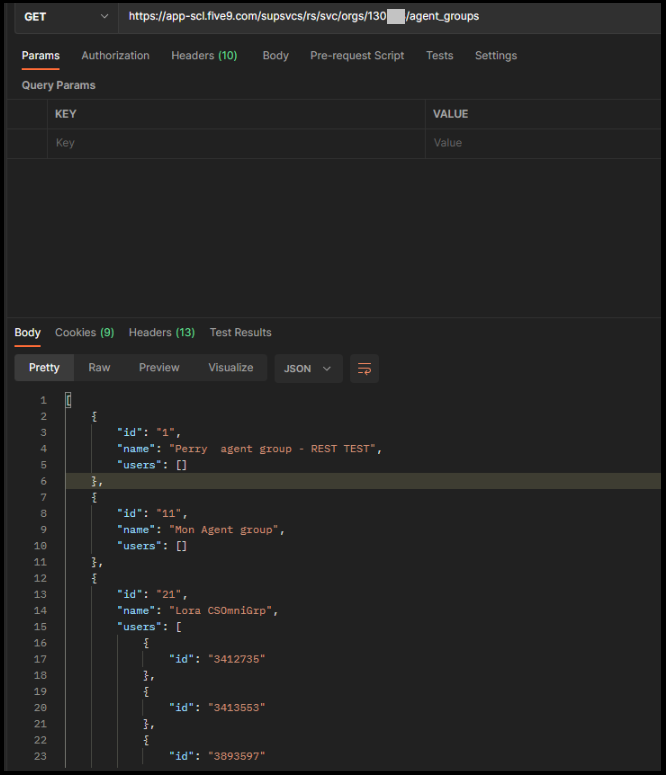The image size is (667, 775).
Task: Open the request Body tab
Action: (275, 55)
